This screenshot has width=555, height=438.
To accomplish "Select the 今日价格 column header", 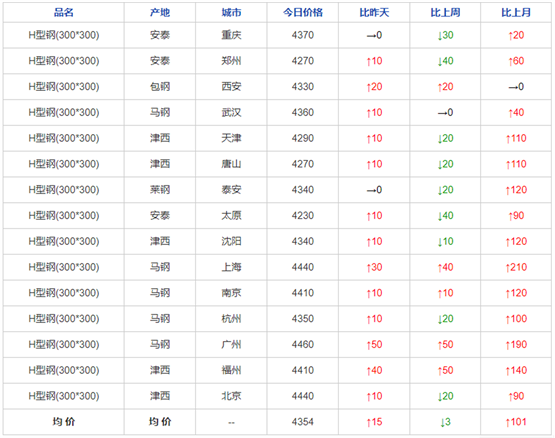I will [x=303, y=13].
